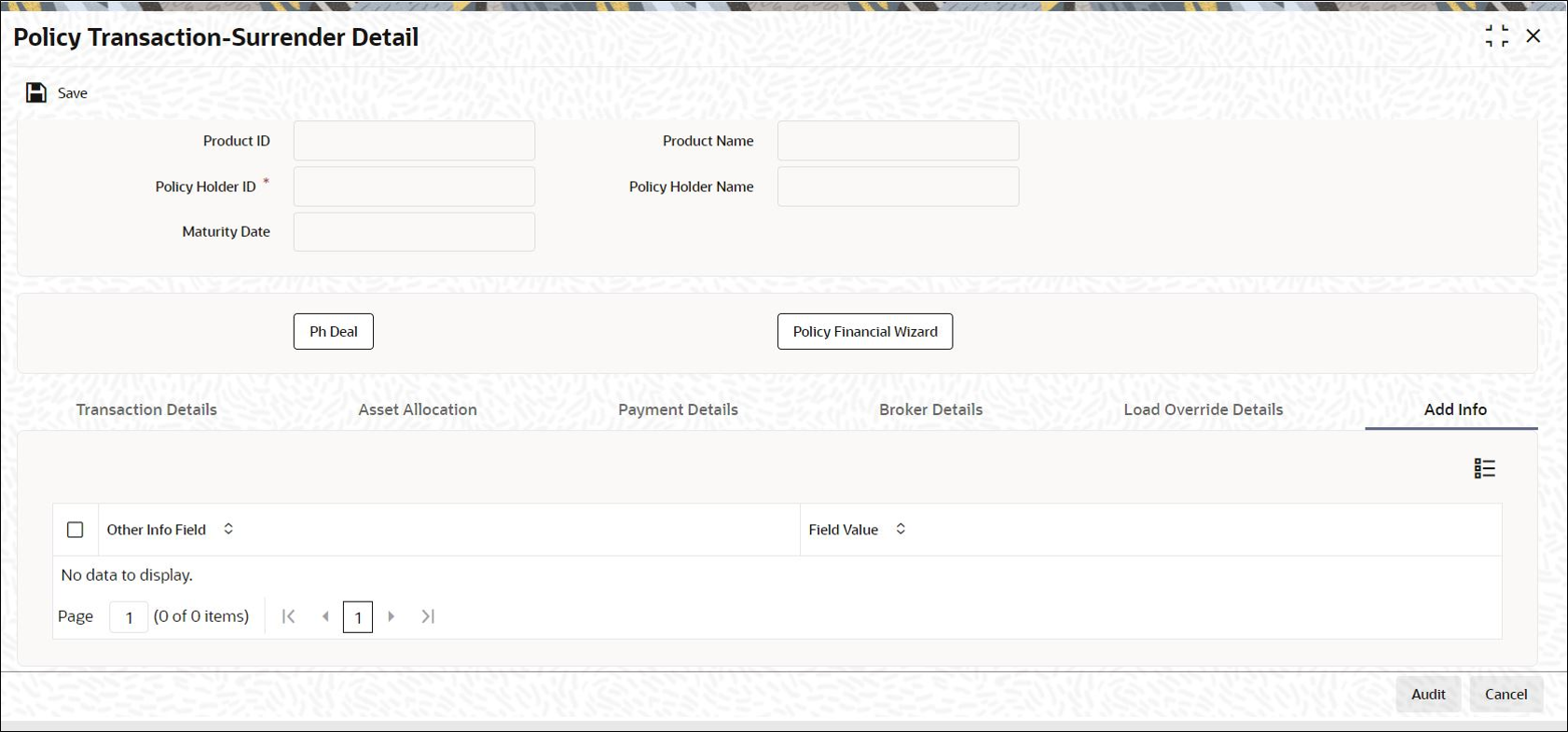Sort by Field Value arrows
Image resolution: width=1568 pixels, height=732 pixels.
click(901, 529)
